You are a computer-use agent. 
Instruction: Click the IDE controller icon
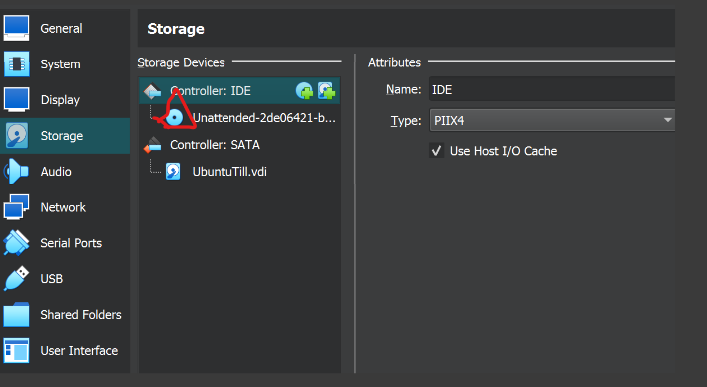(152, 91)
